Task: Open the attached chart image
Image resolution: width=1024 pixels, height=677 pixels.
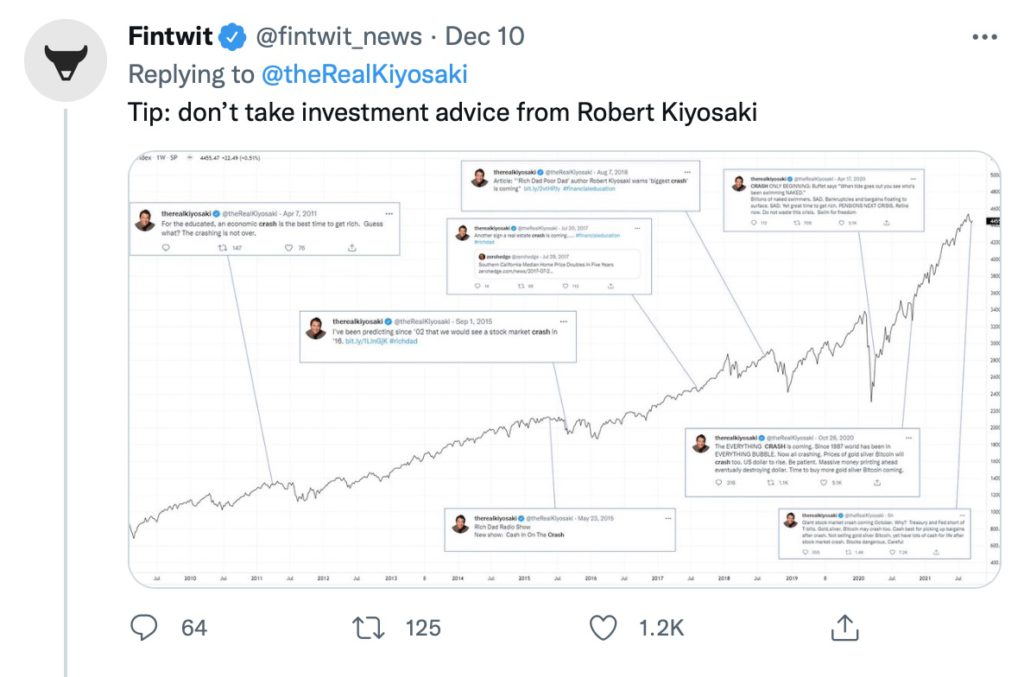Action: (564, 370)
